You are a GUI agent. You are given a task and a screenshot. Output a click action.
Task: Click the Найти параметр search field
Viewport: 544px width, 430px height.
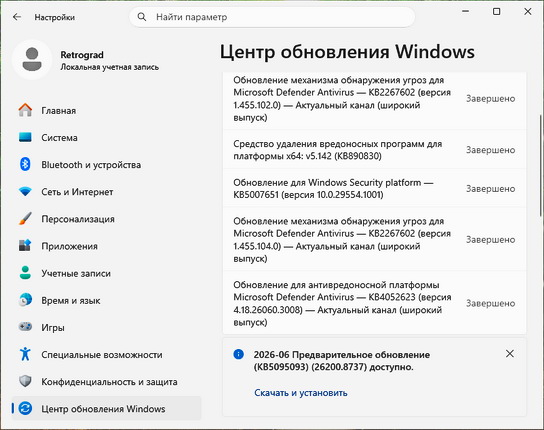(x=272, y=17)
